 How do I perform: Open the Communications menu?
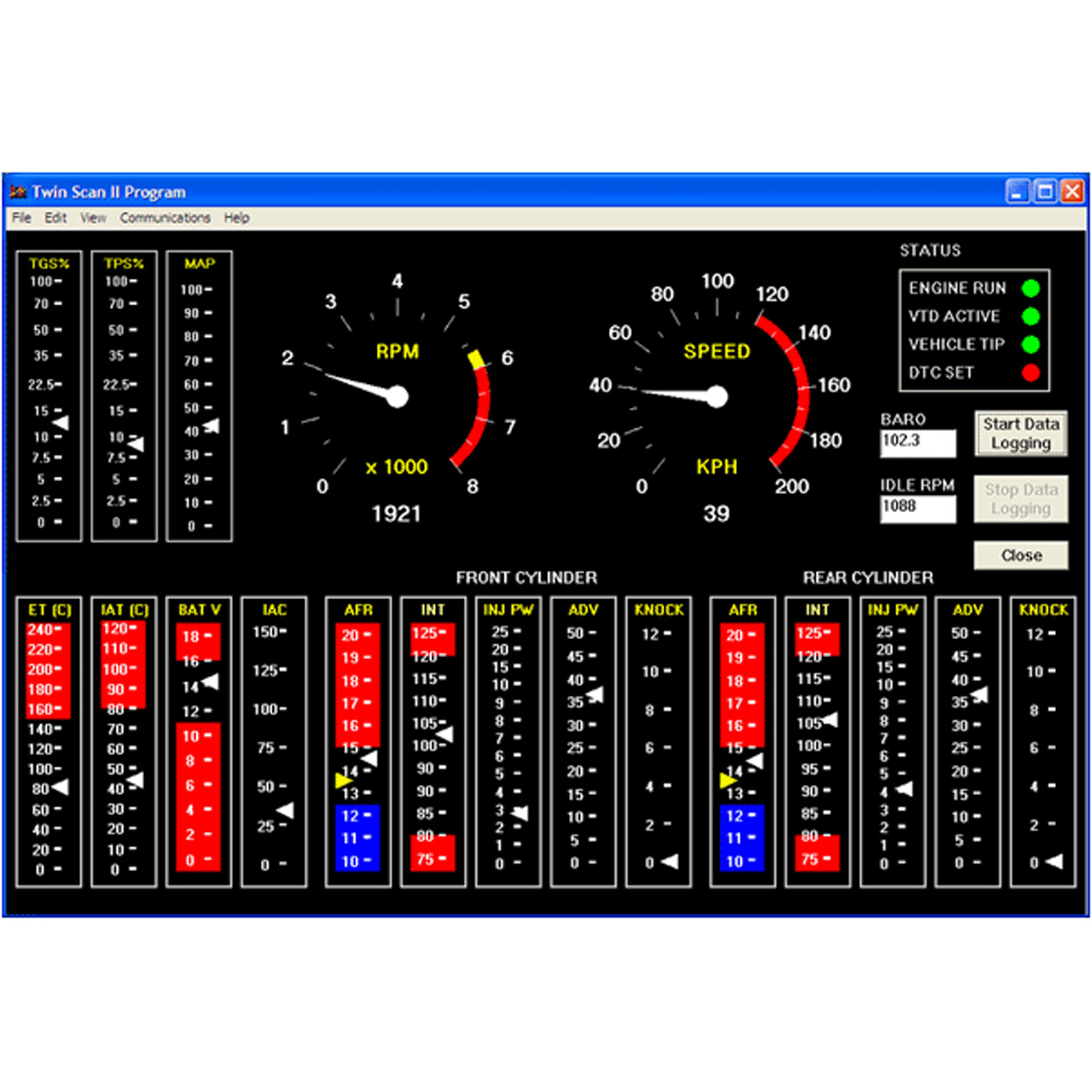tap(165, 218)
